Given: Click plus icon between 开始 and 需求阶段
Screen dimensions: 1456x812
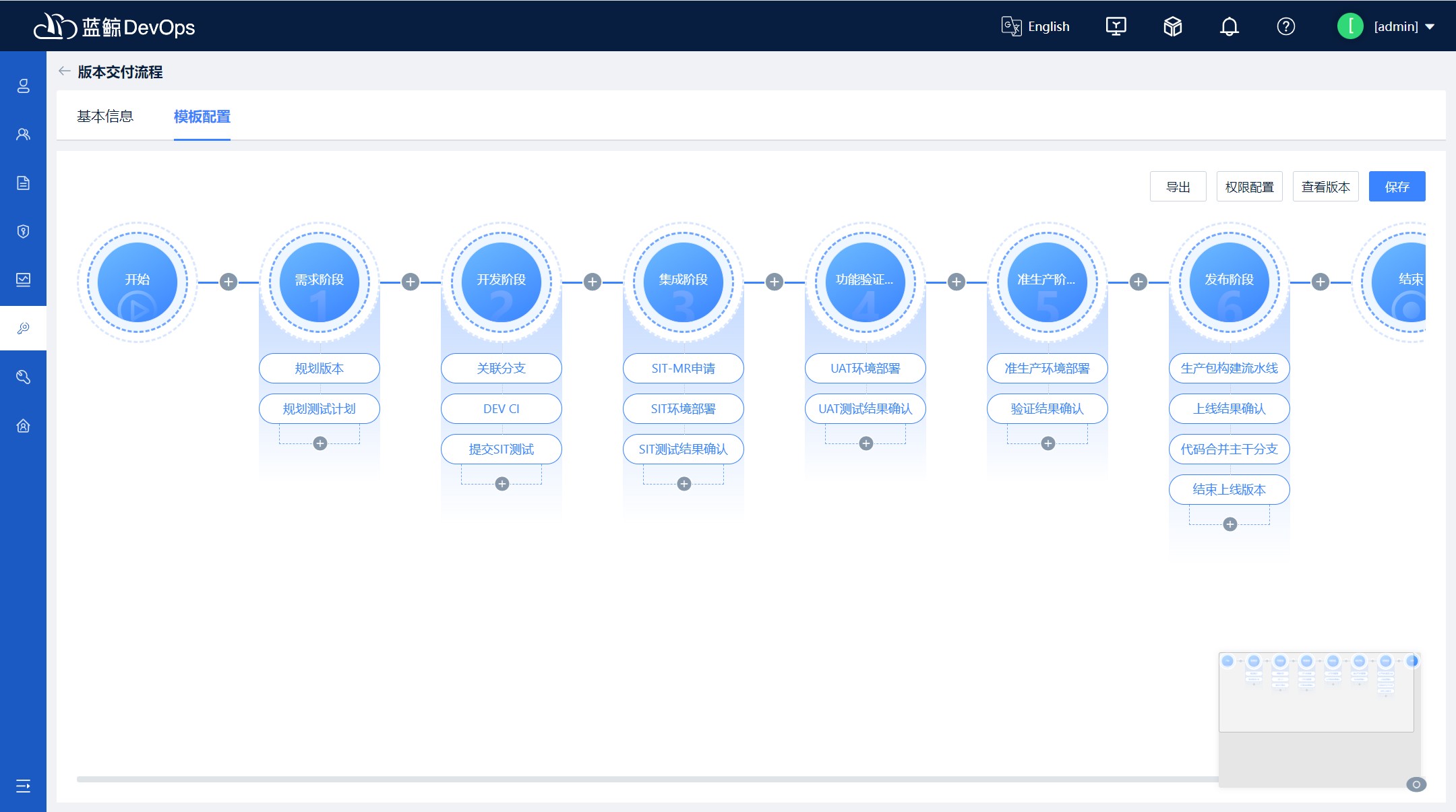Looking at the screenshot, I should [x=229, y=282].
